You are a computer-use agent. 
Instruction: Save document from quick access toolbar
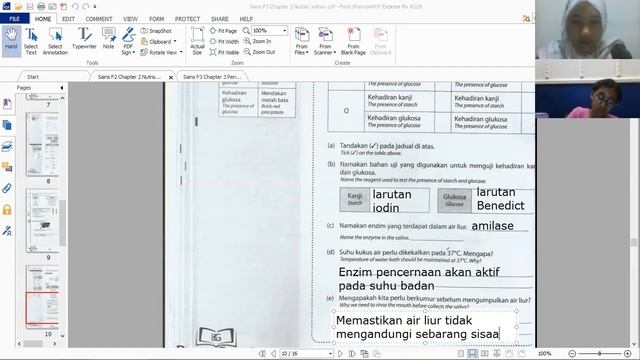(30, 7)
